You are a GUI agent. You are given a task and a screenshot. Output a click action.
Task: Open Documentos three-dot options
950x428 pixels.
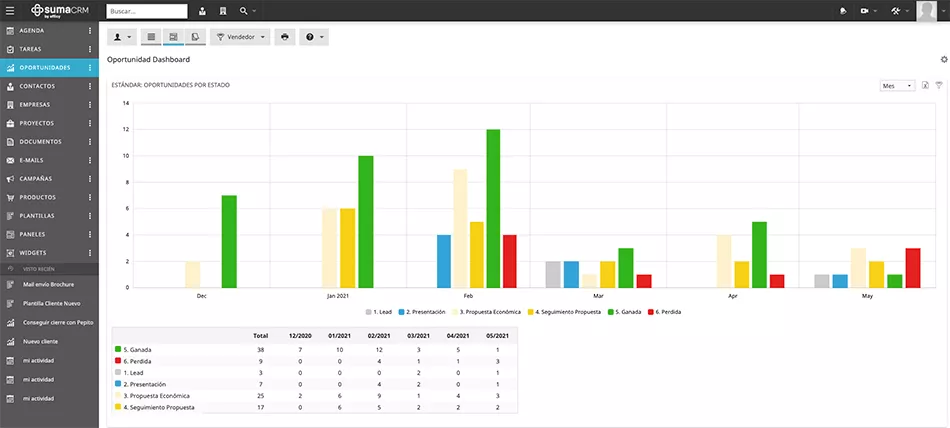tap(90, 142)
